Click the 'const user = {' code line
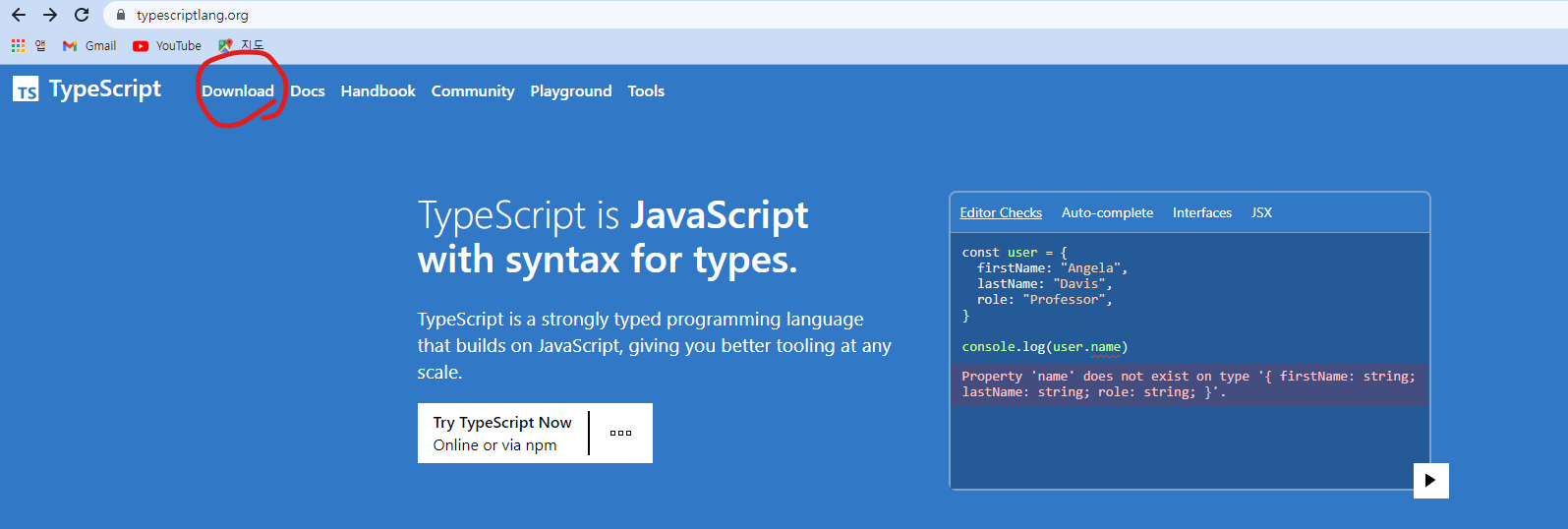Viewport: 1568px width, 529px height. point(1015,253)
